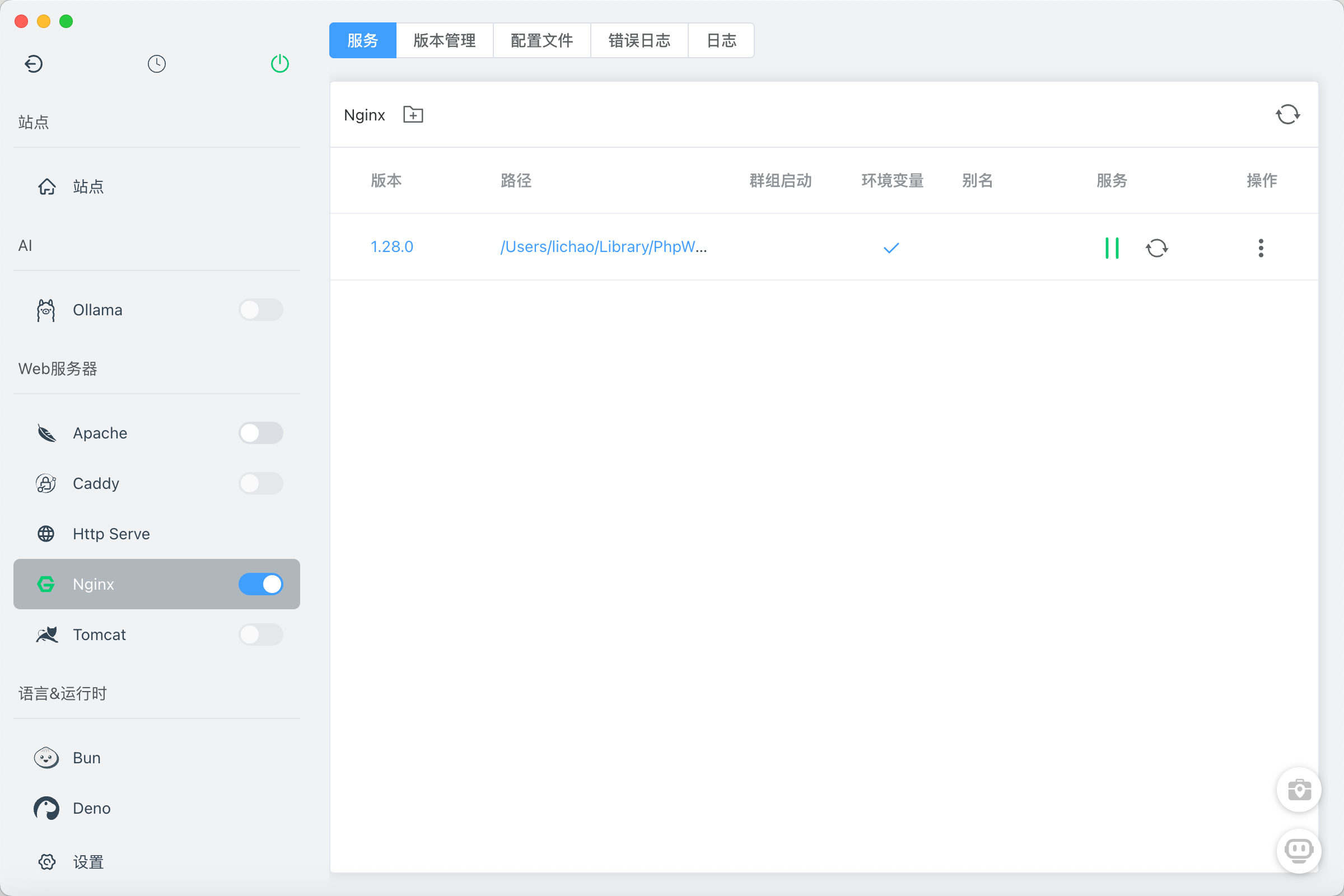Open 设置 in the sidebar
This screenshot has width=1344, height=896.
click(157, 862)
